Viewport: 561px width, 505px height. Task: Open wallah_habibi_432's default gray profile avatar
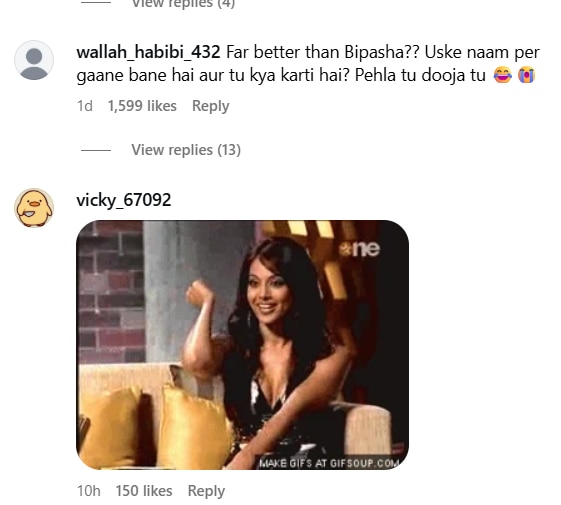pyautogui.click(x=34, y=60)
